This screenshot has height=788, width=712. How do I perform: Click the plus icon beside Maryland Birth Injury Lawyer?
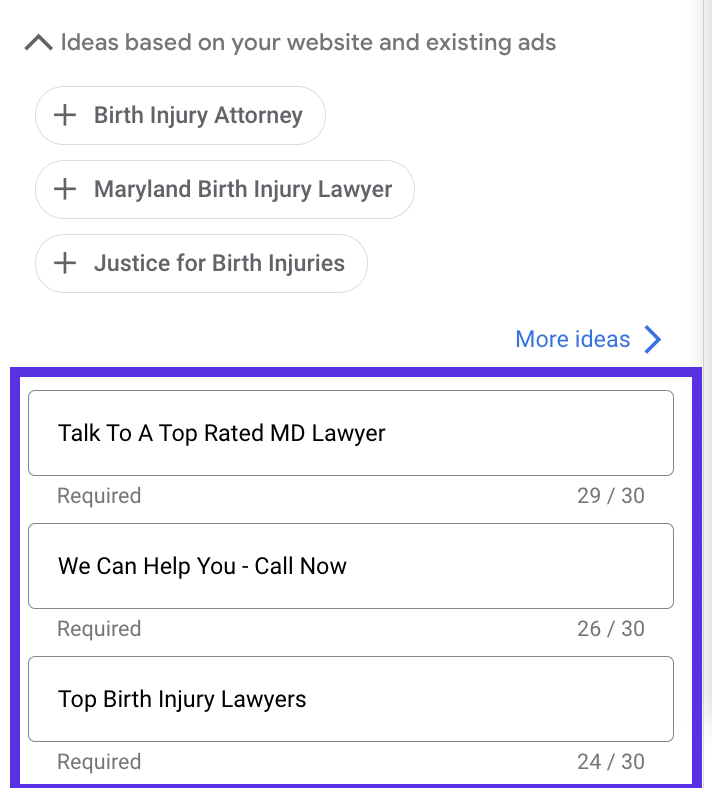click(x=65, y=189)
